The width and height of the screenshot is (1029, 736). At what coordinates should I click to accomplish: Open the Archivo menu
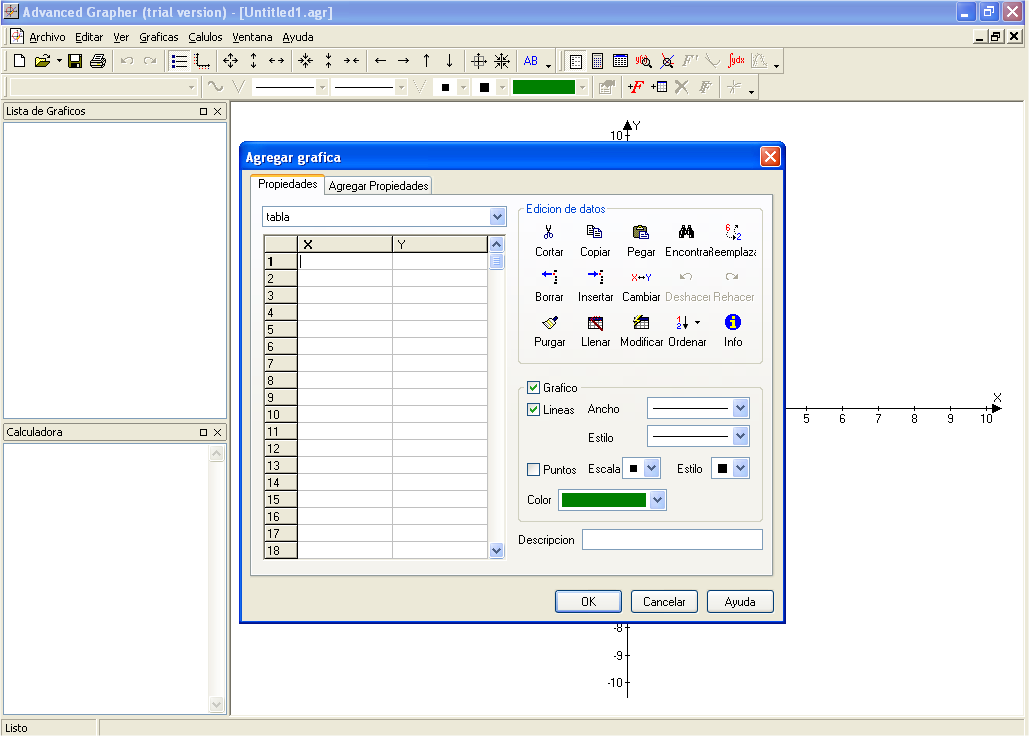tap(47, 37)
